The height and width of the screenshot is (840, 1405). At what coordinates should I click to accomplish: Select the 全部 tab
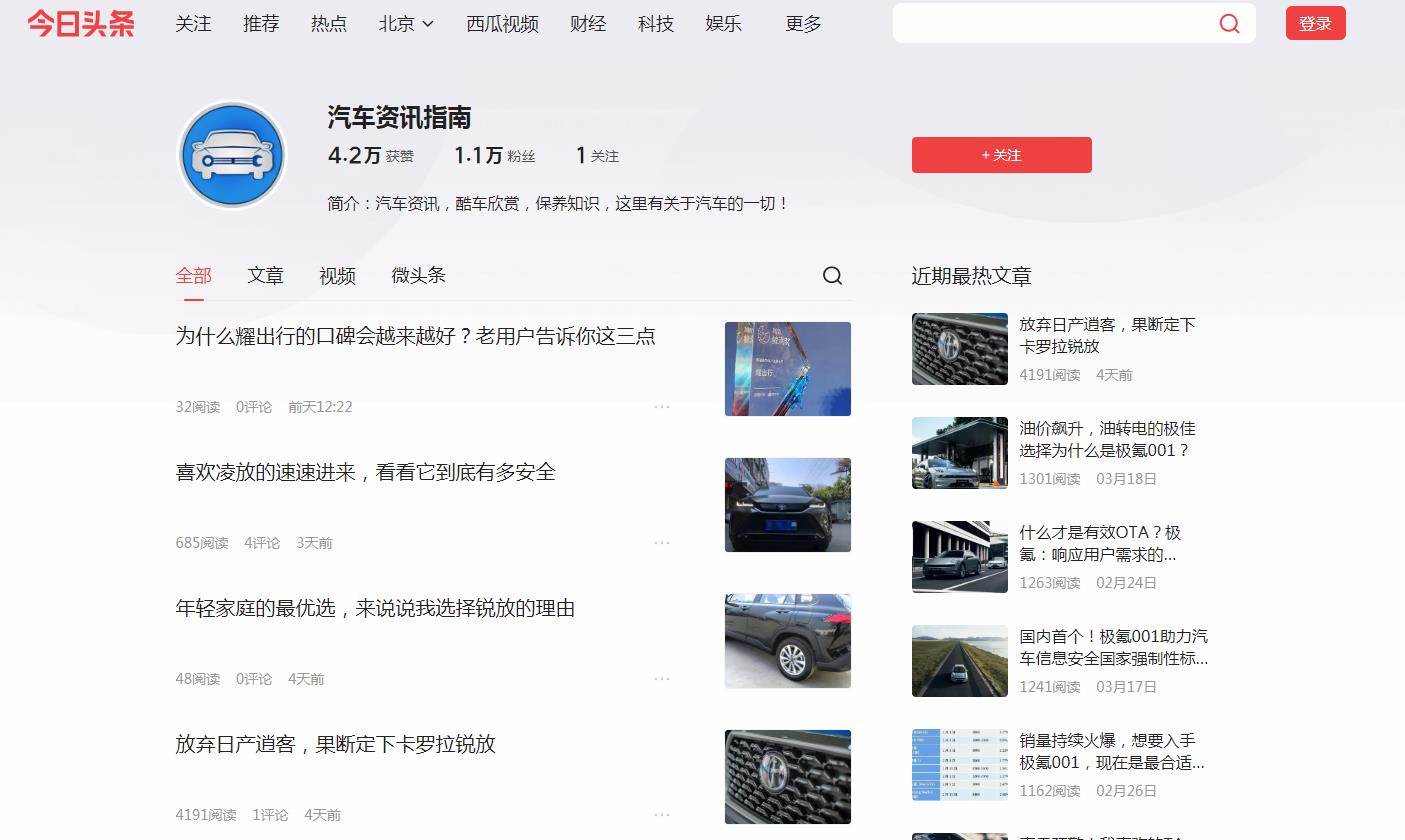[194, 276]
